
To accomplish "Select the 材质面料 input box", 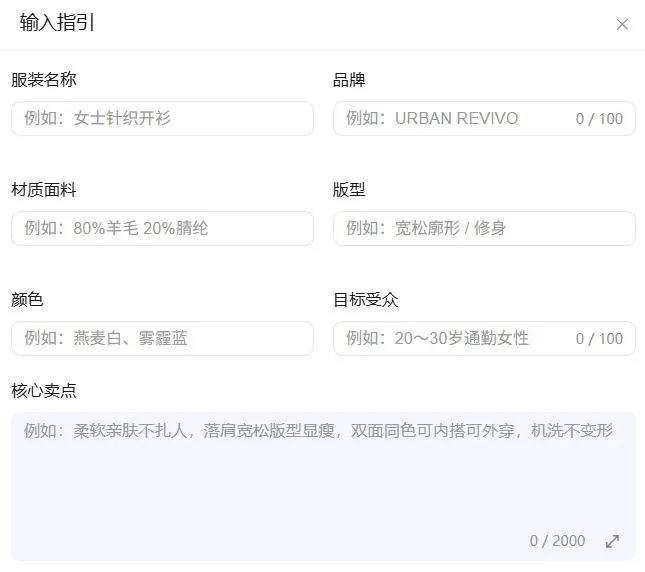I will [162, 228].
